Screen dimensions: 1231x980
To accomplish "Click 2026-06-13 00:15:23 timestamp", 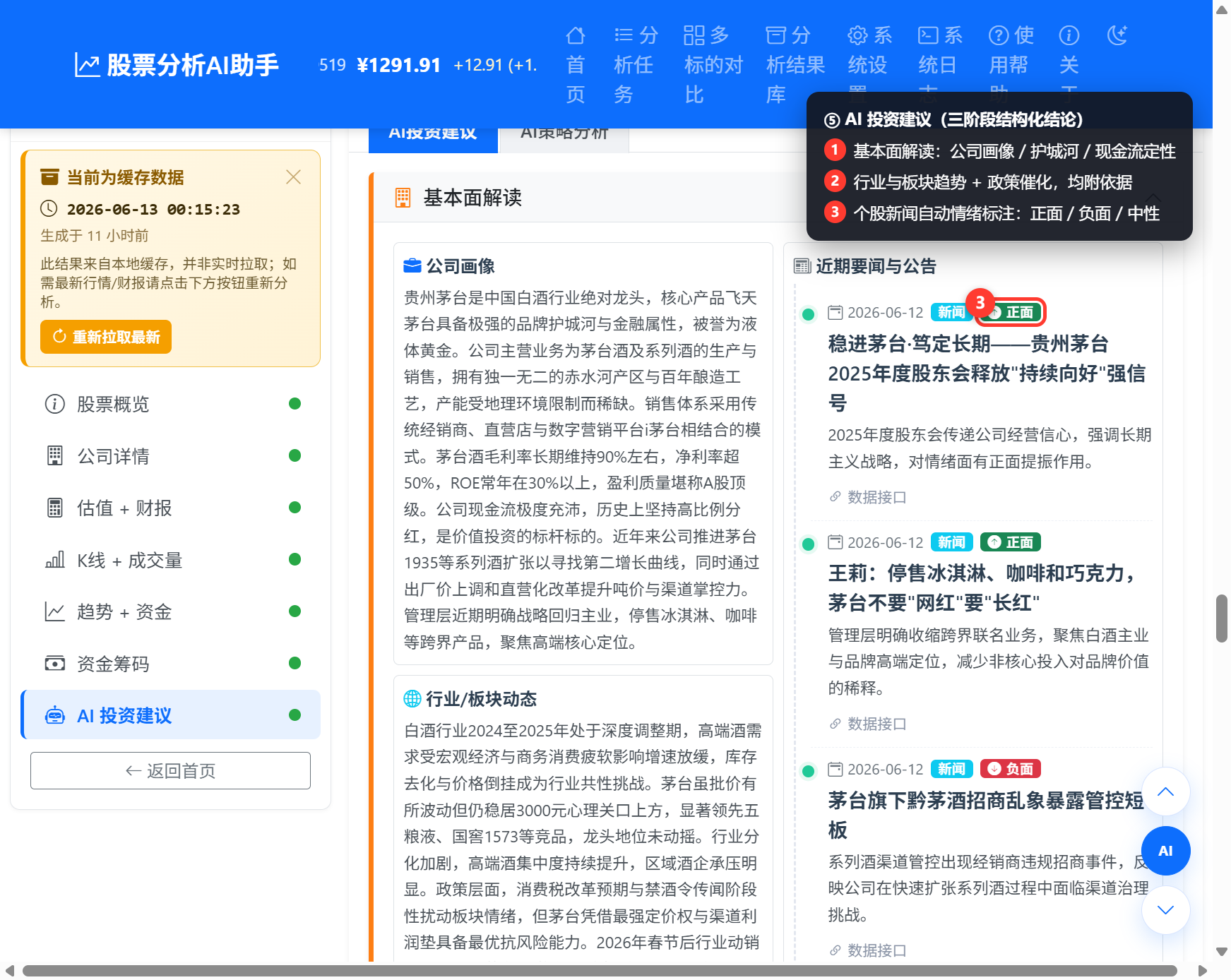I will tap(153, 209).
